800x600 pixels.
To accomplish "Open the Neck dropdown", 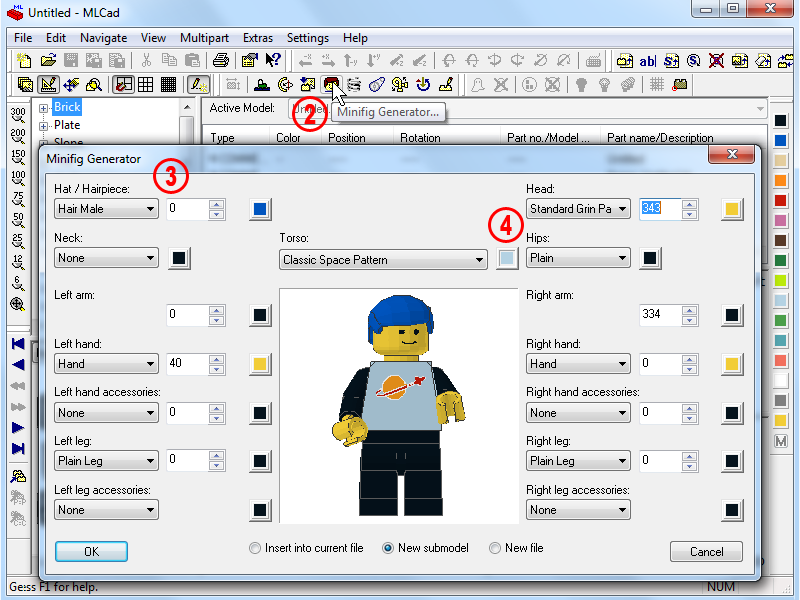I will 106,258.
